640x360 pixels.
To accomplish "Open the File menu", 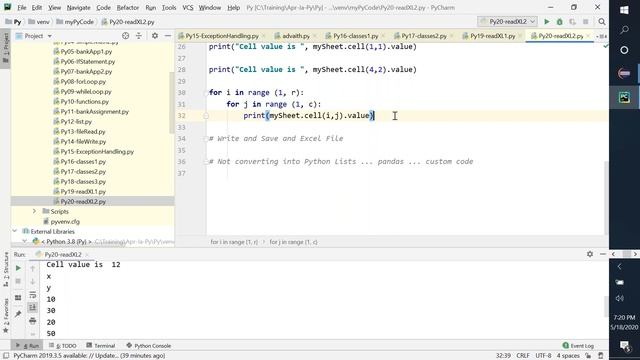I will tap(22, 7).
